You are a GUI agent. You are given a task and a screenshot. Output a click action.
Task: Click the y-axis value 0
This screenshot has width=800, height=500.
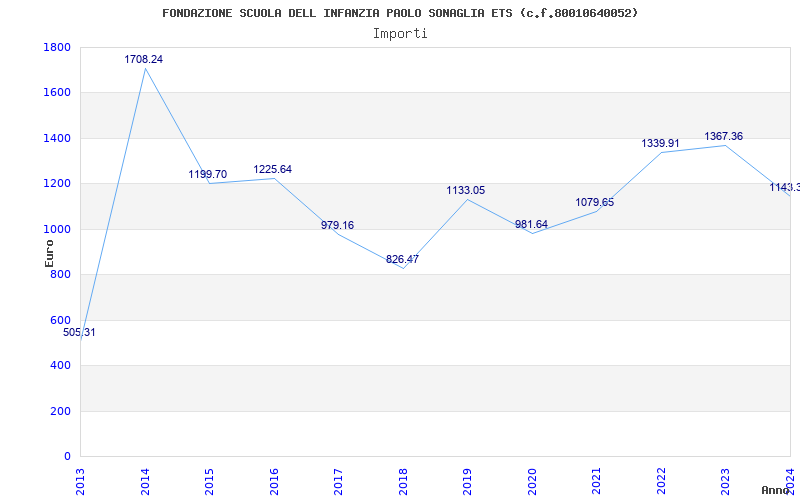click(67, 457)
